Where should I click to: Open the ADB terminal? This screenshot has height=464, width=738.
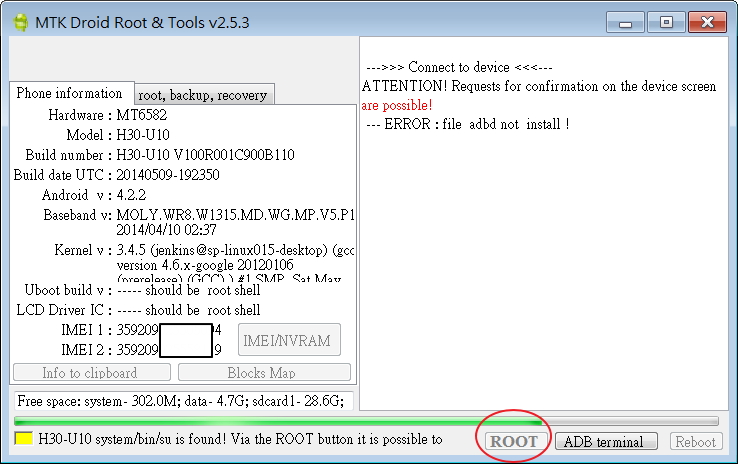(x=606, y=441)
